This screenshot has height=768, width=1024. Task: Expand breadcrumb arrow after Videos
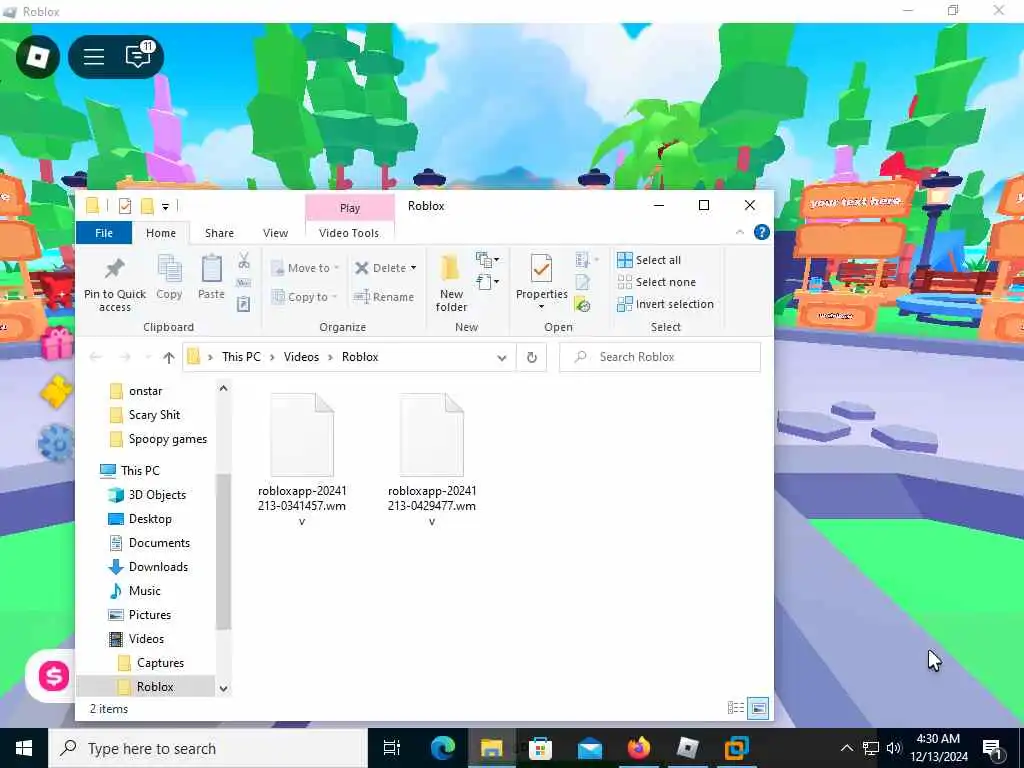click(330, 357)
